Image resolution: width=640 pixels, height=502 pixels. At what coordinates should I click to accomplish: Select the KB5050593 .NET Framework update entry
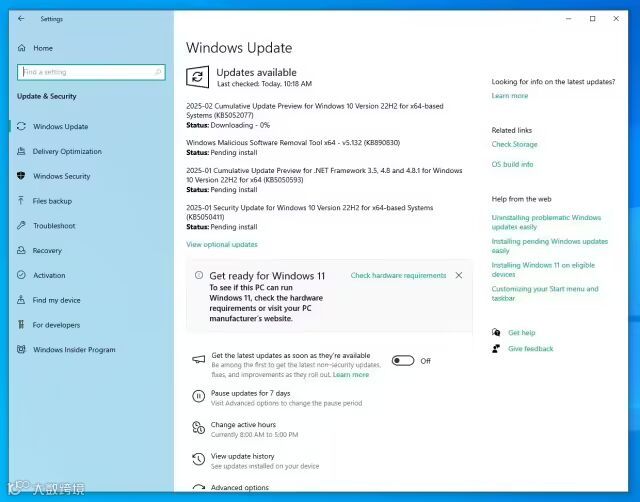pos(324,175)
